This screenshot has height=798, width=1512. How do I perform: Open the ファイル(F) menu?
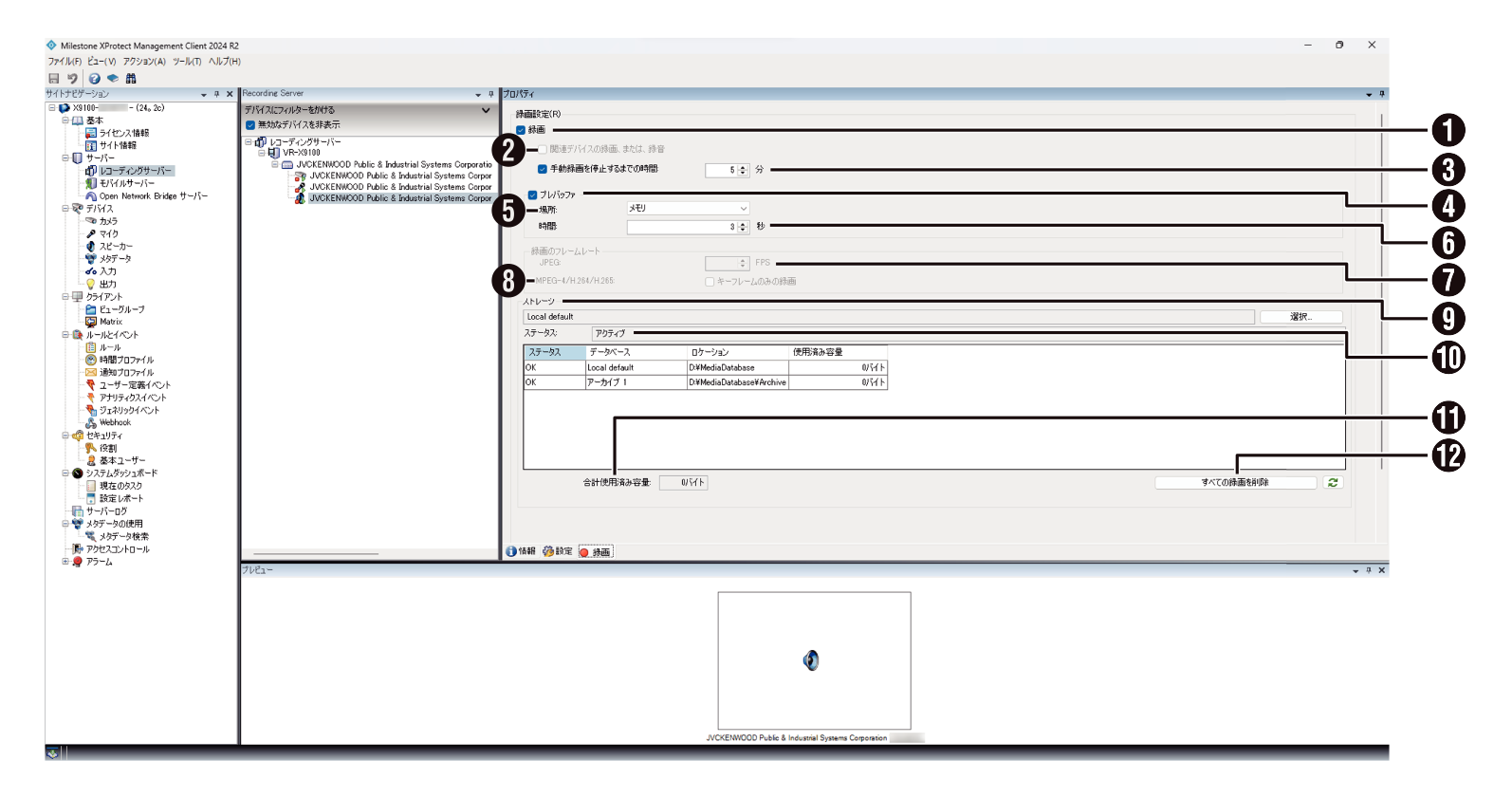(65, 62)
